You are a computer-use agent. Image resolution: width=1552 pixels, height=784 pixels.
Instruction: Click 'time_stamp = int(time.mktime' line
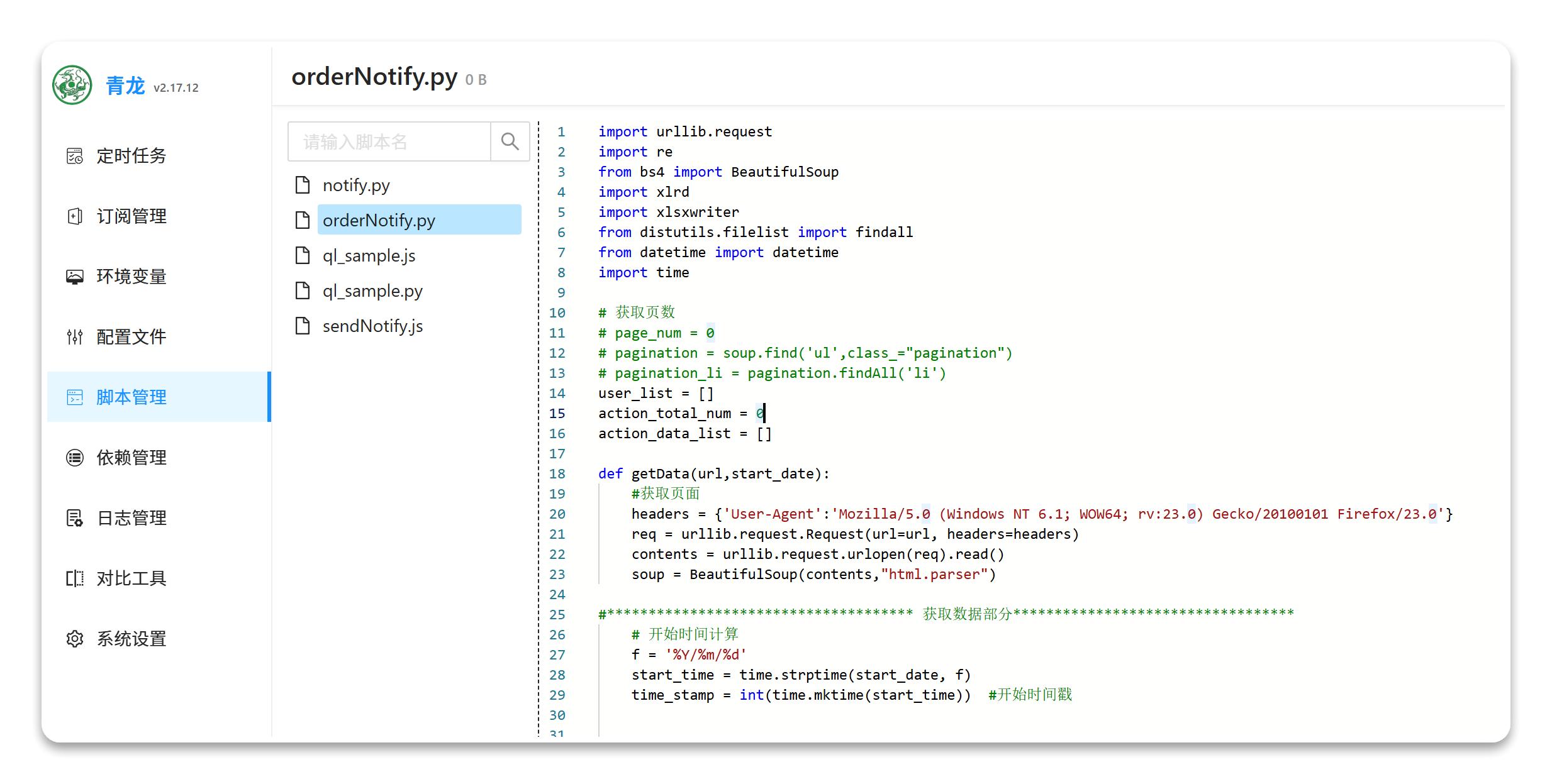click(801, 695)
